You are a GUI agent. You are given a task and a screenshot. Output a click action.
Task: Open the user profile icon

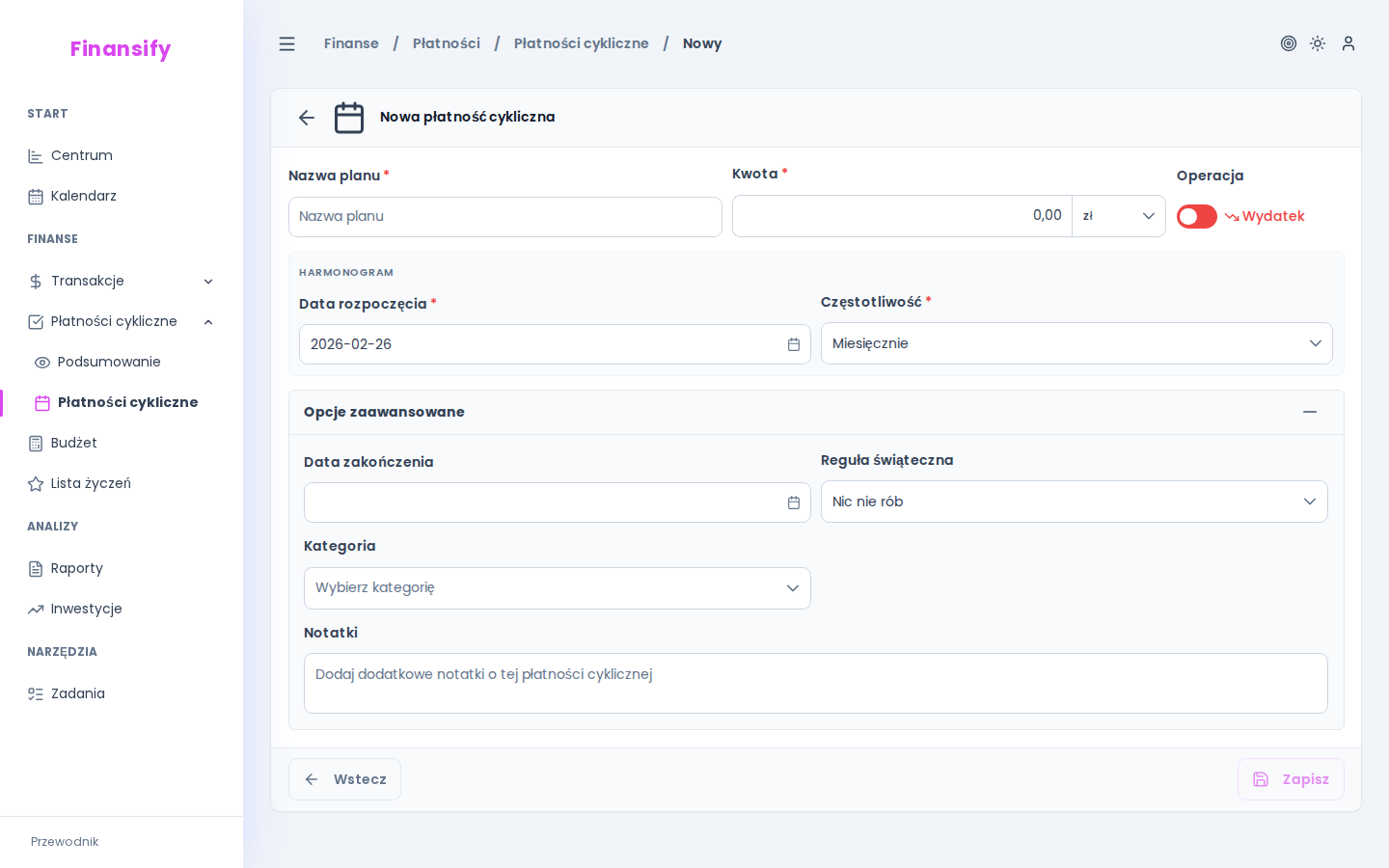1348,43
